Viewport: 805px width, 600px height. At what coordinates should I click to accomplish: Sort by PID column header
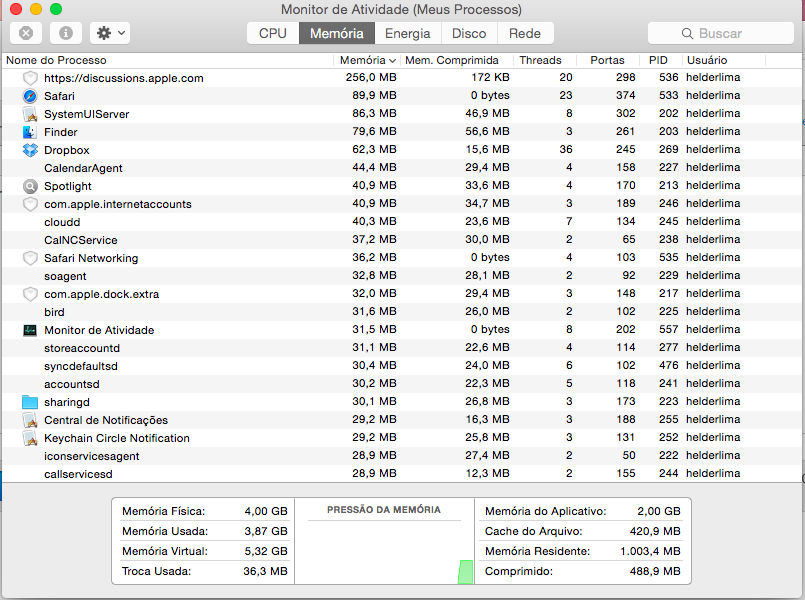coord(661,60)
